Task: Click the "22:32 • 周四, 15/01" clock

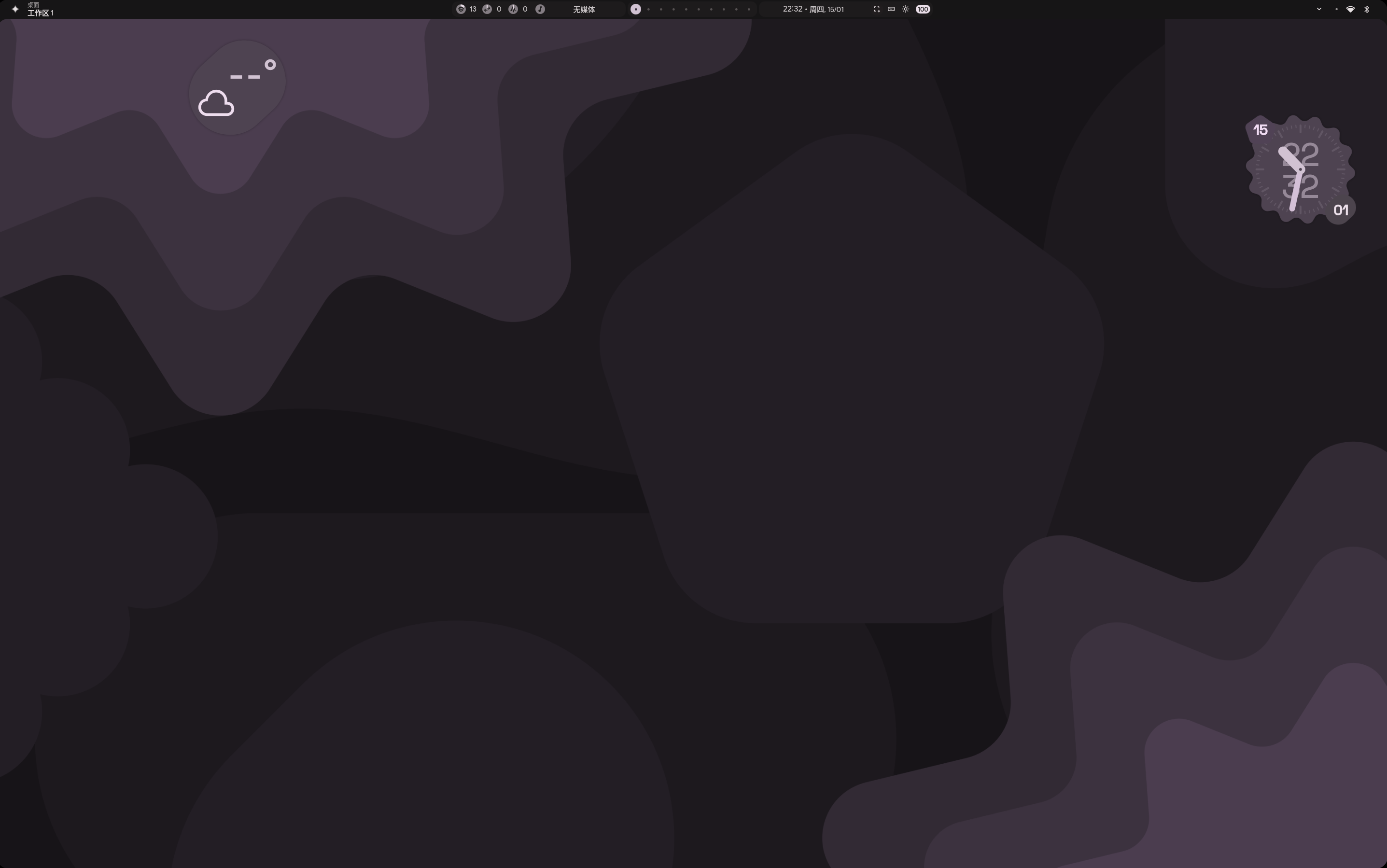Action: pyautogui.click(x=813, y=9)
